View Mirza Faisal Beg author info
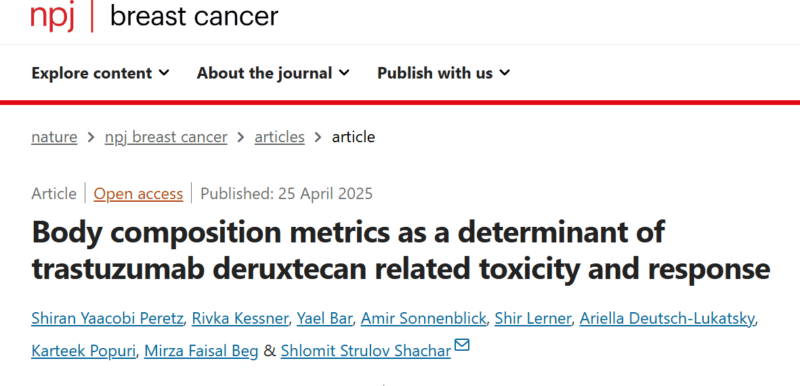The width and height of the screenshot is (800, 386). pyautogui.click(x=201, y=351)
